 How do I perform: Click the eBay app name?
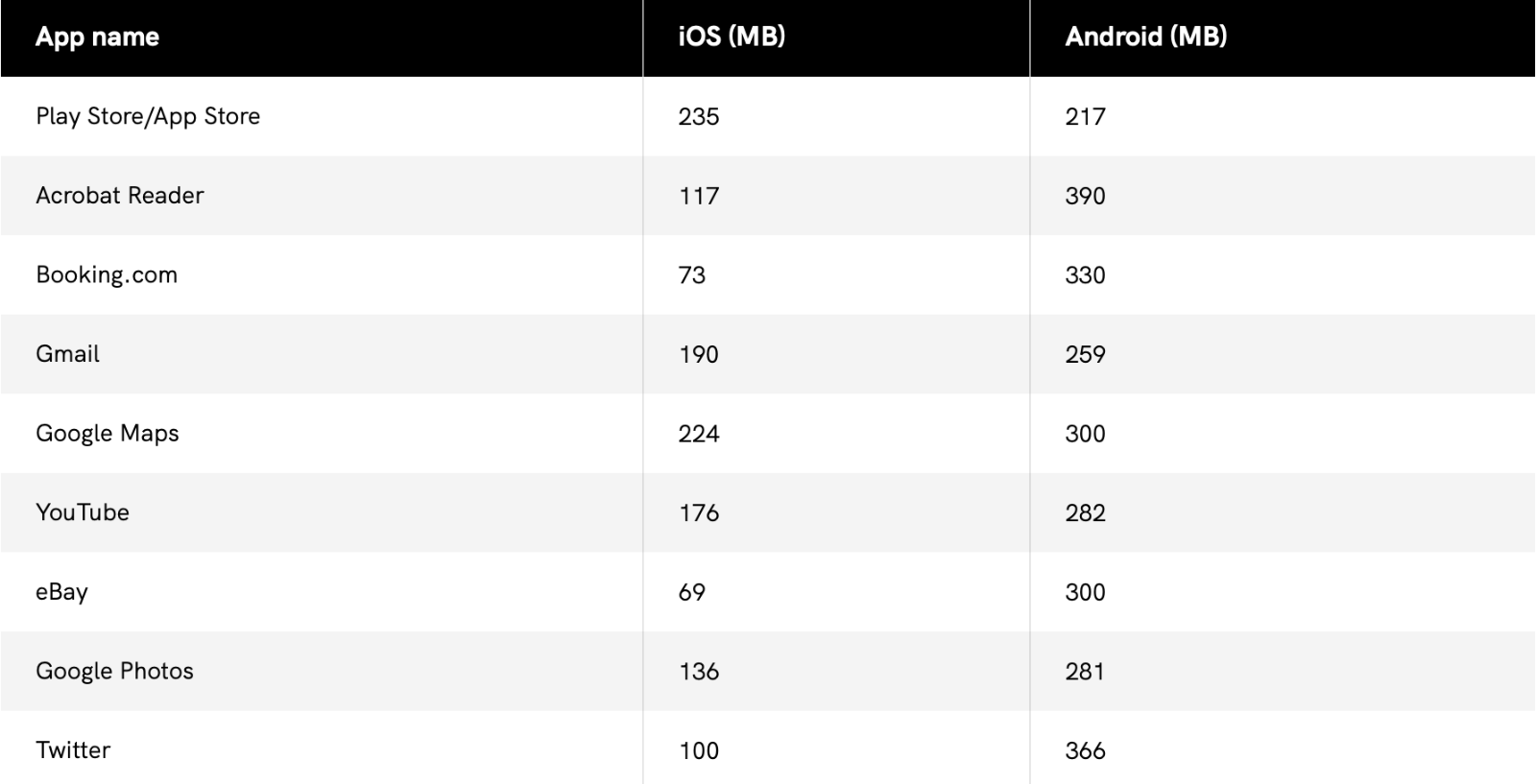pos(61,592)
